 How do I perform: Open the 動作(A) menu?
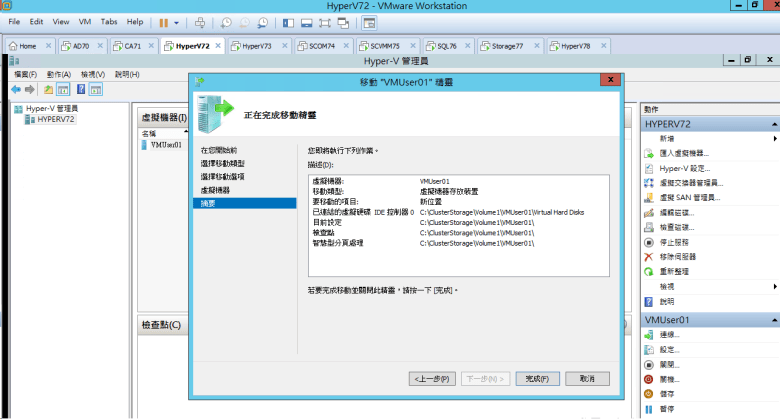click(x=59, y=74)
